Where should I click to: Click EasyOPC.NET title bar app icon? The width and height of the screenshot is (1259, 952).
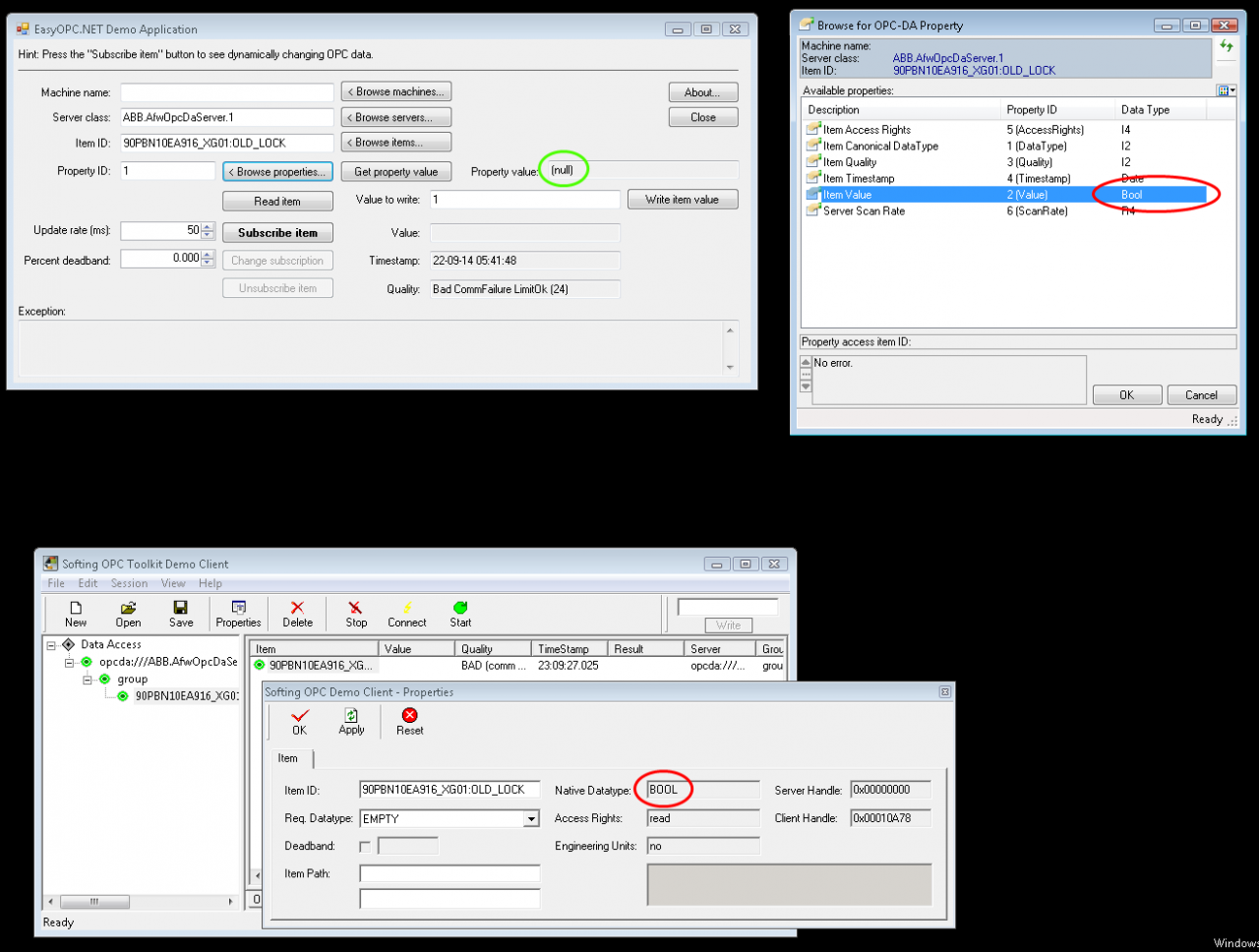tap(23, 30)
